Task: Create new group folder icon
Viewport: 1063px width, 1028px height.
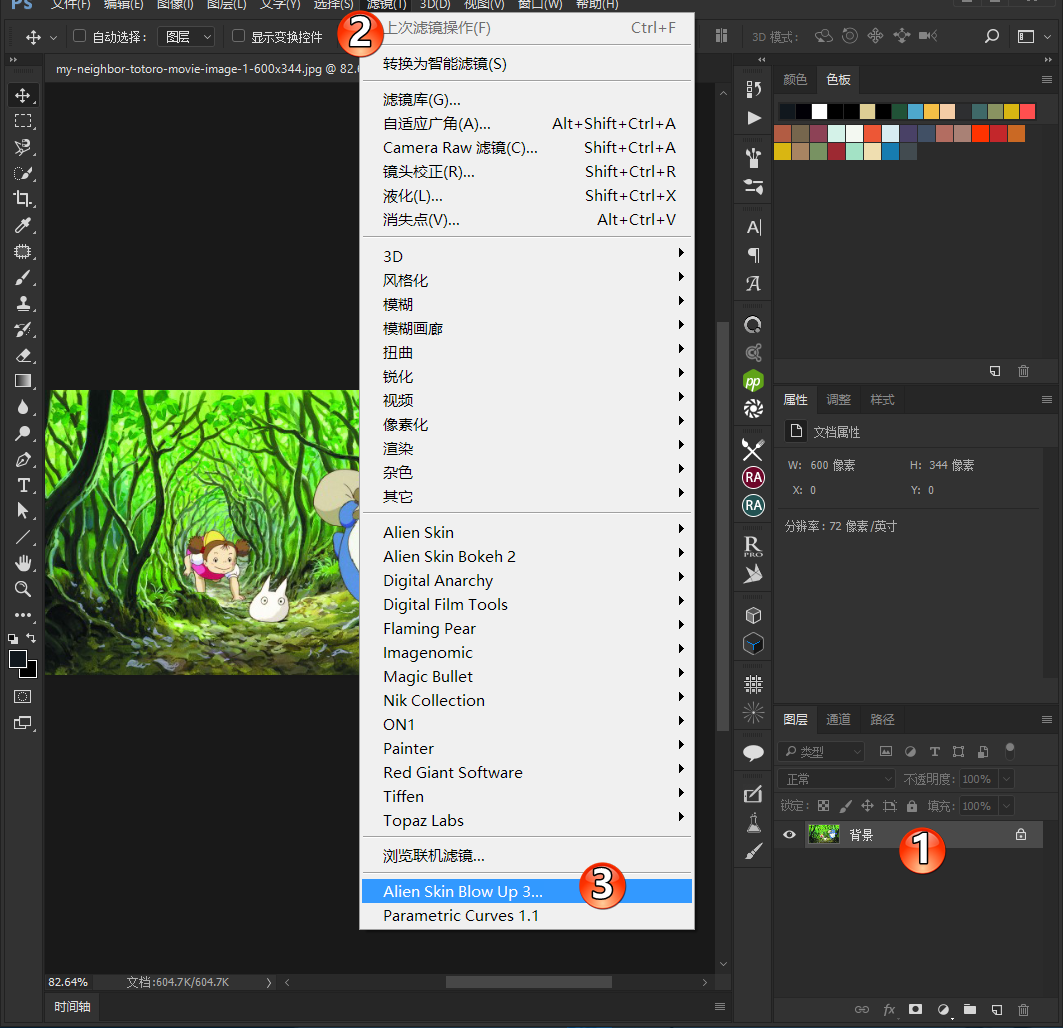Action: [x=969, y=1010]
